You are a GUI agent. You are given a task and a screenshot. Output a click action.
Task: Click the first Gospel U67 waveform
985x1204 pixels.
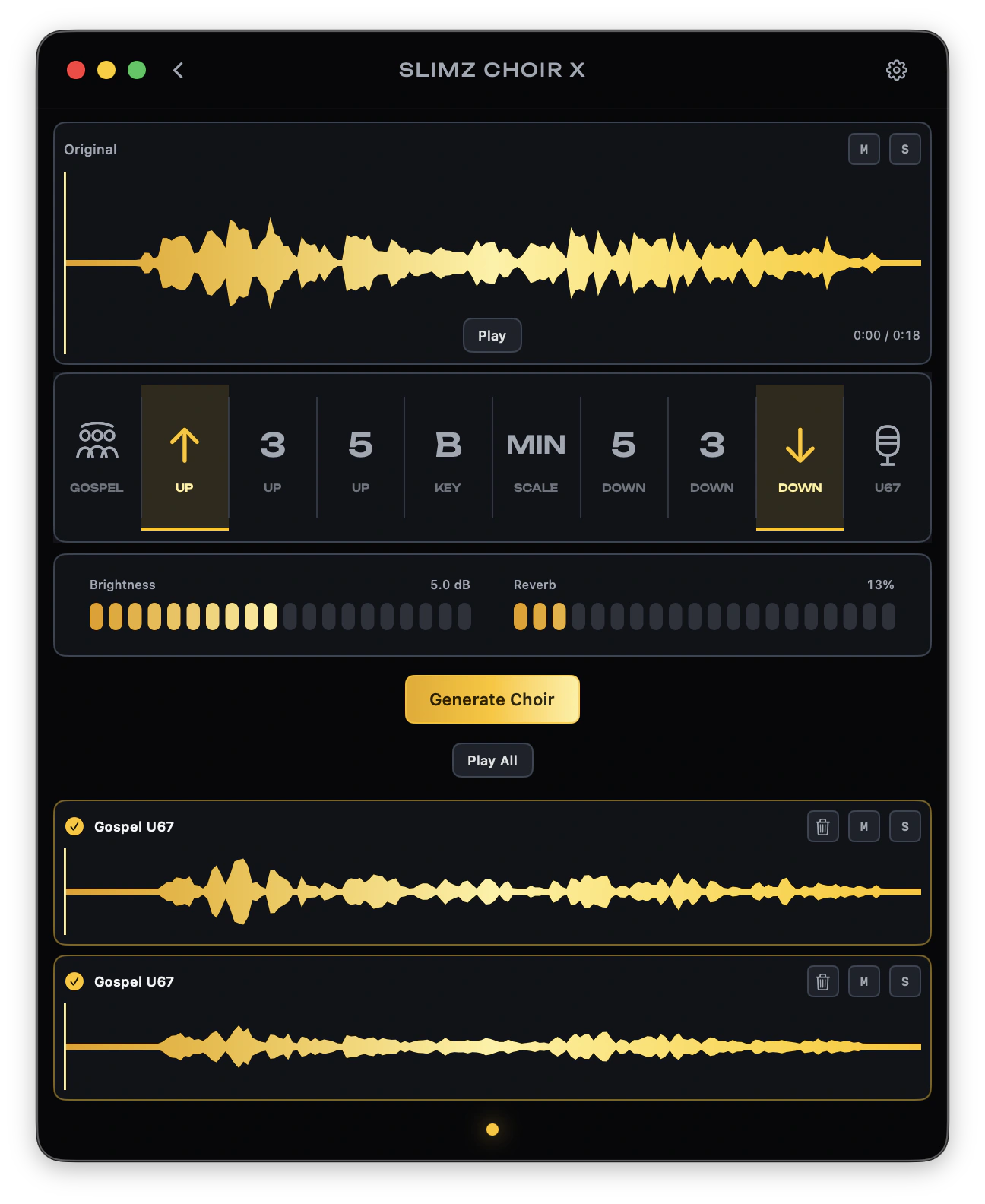tap(492, 892)
